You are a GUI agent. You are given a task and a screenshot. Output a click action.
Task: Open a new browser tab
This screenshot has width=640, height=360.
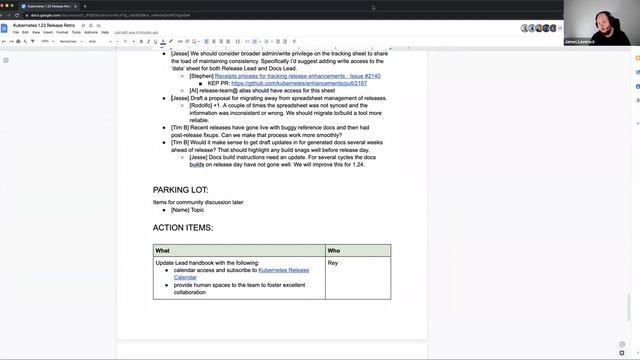coord(85,6)
